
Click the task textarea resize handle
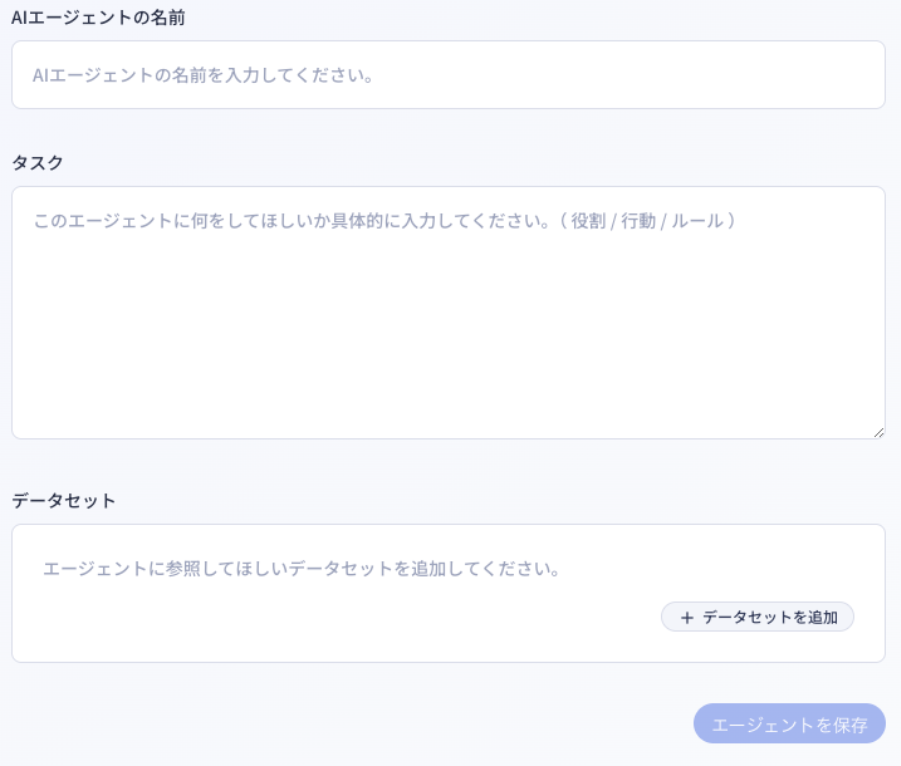pyautogui.click(x=878, y=431)
